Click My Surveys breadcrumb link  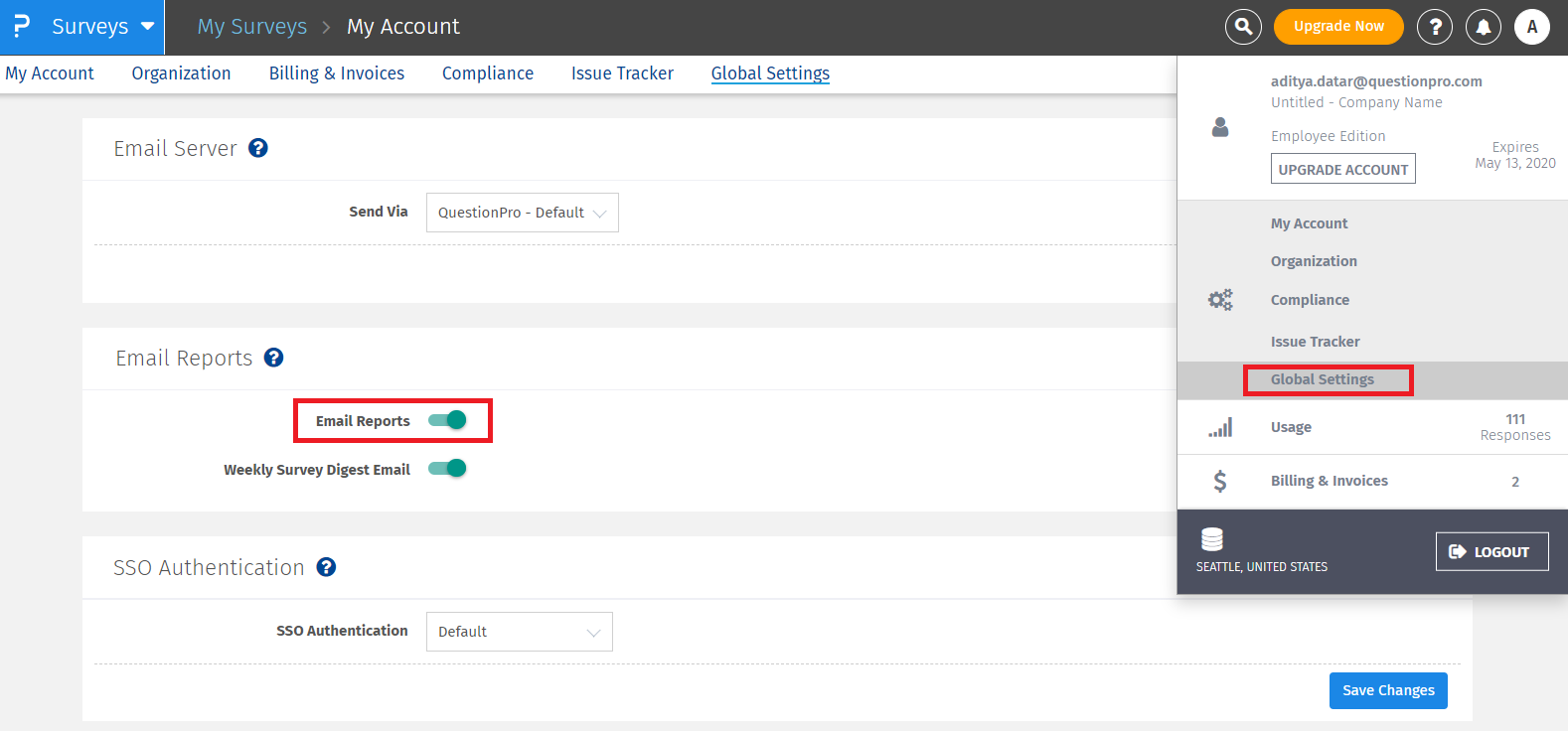252,27
